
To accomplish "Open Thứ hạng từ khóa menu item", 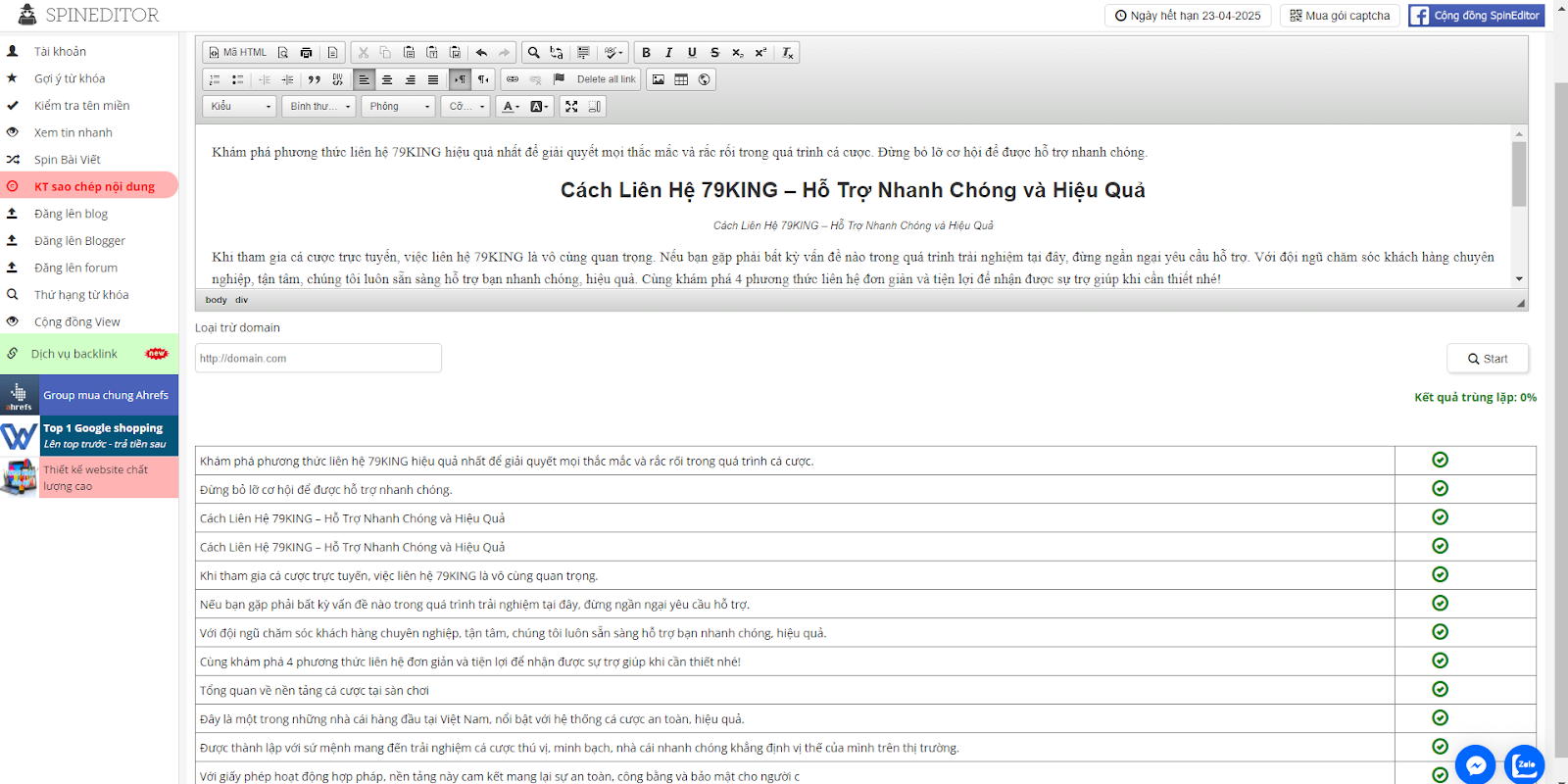I will point(81,294).
